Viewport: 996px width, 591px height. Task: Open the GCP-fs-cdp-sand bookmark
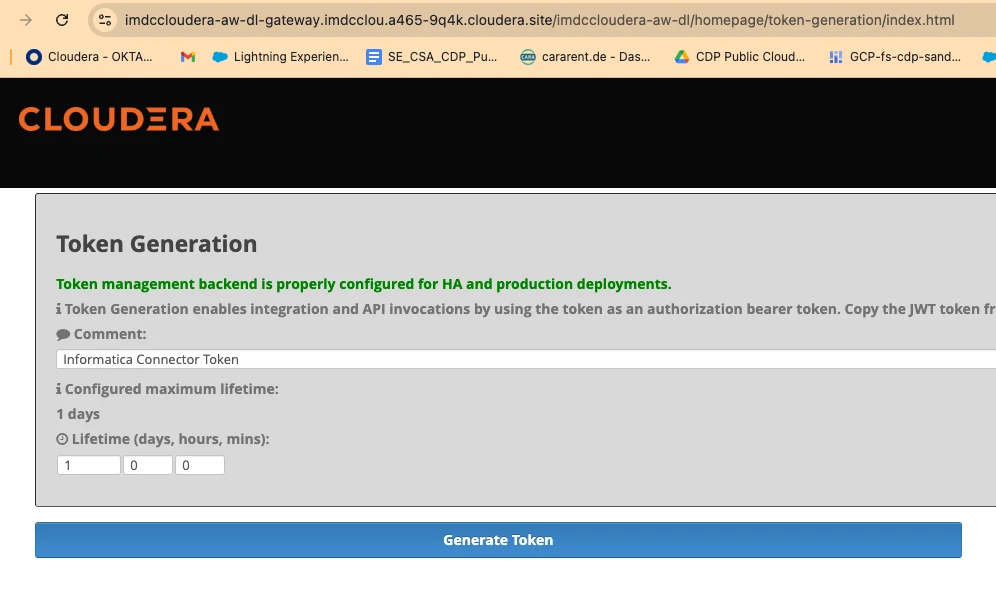pyautogui.click(x=894, y=57)
